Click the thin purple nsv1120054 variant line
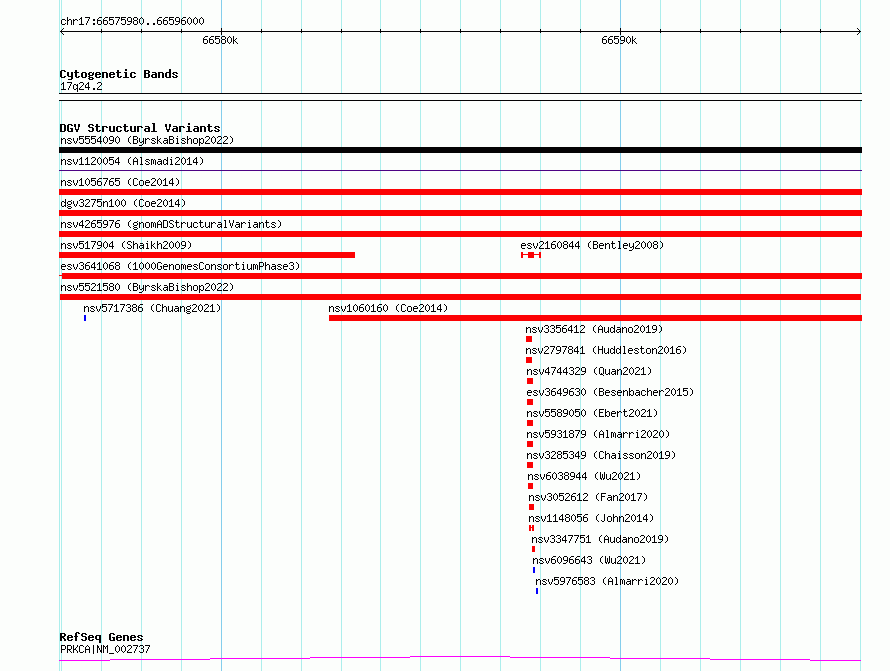Image resolution: width=890 pixels, height=671 pixels. [460, 170]
